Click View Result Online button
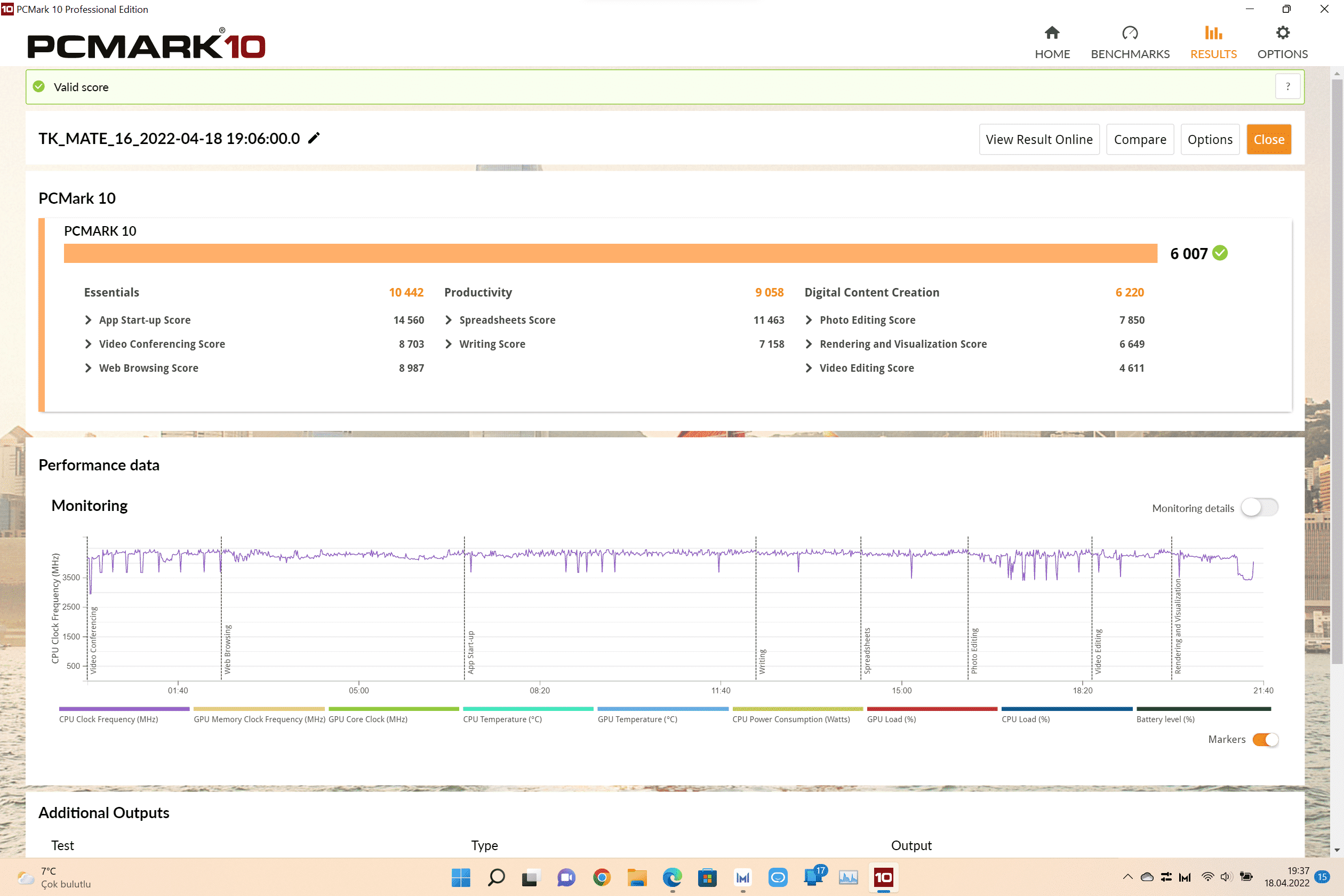The height and width of the screenshot is (896, 1344). 1039,139
